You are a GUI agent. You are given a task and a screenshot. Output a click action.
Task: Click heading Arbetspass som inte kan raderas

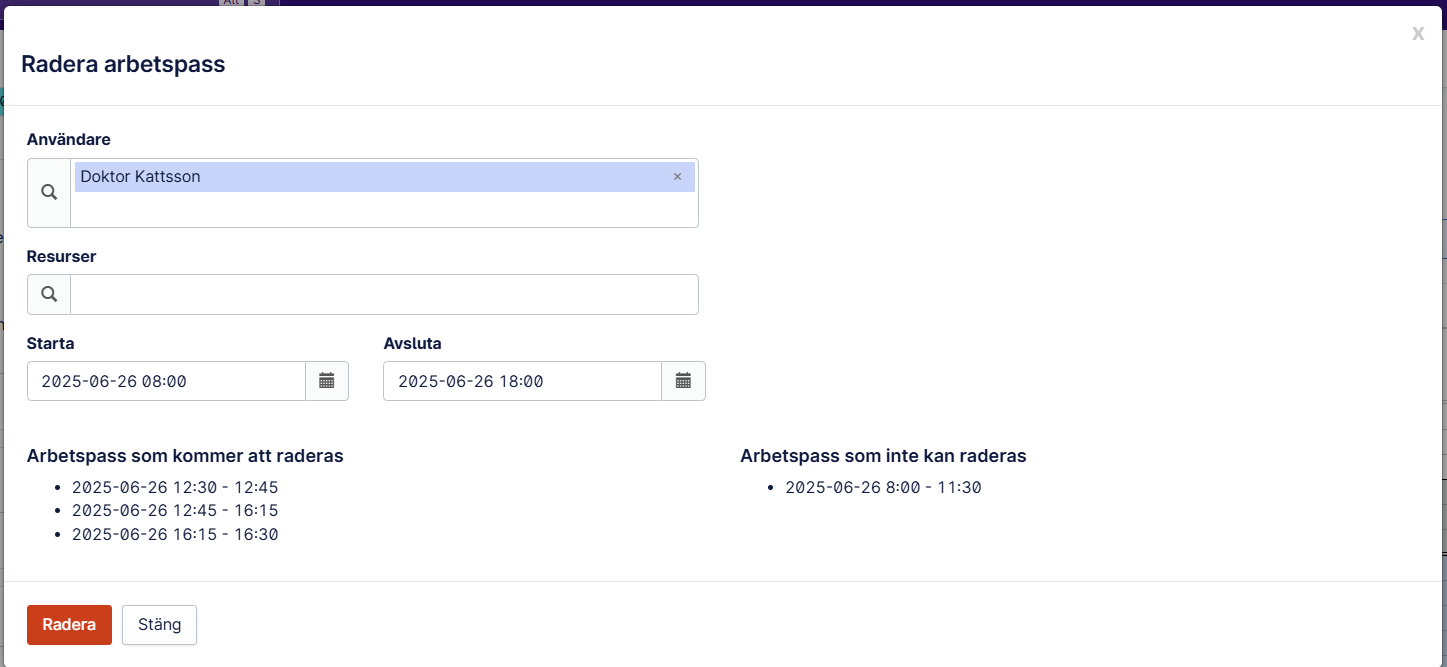pyautogui.click(x=883, y=456)
